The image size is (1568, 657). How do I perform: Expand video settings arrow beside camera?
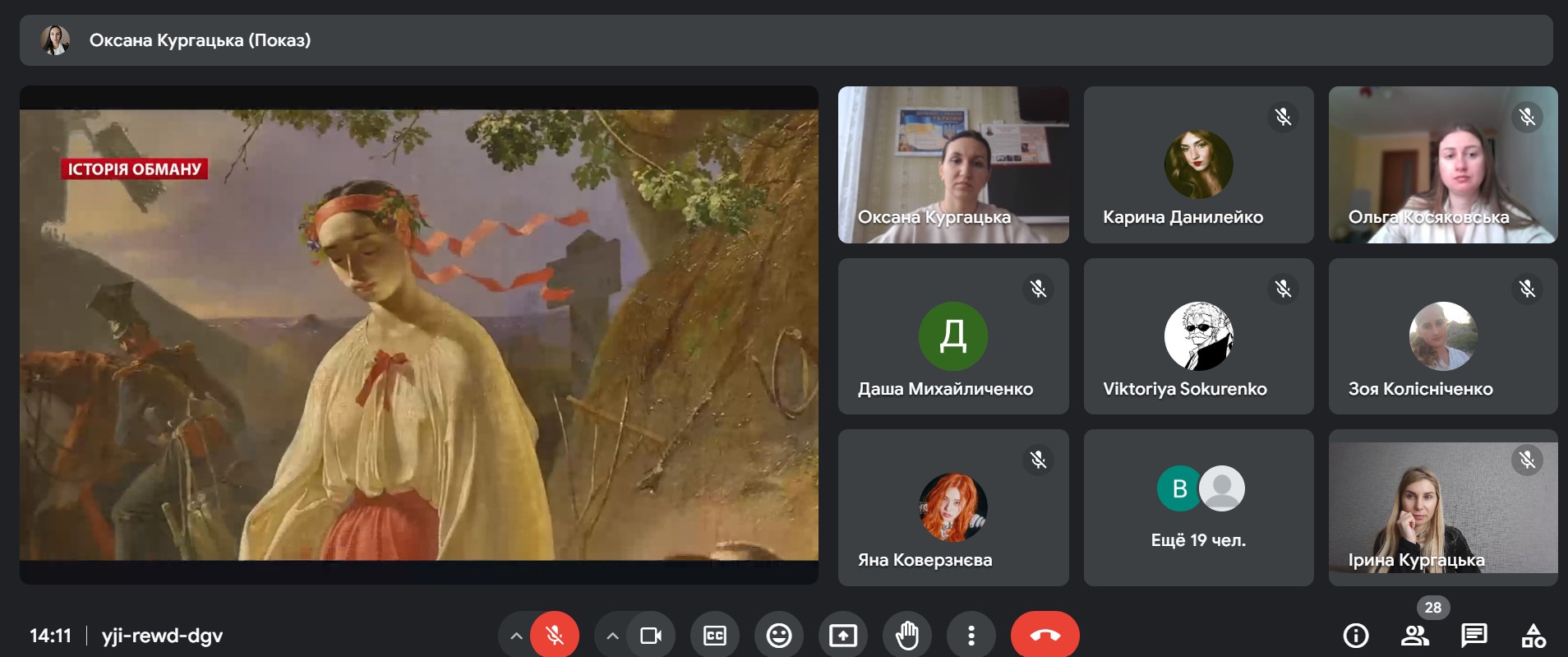[612, 636]
